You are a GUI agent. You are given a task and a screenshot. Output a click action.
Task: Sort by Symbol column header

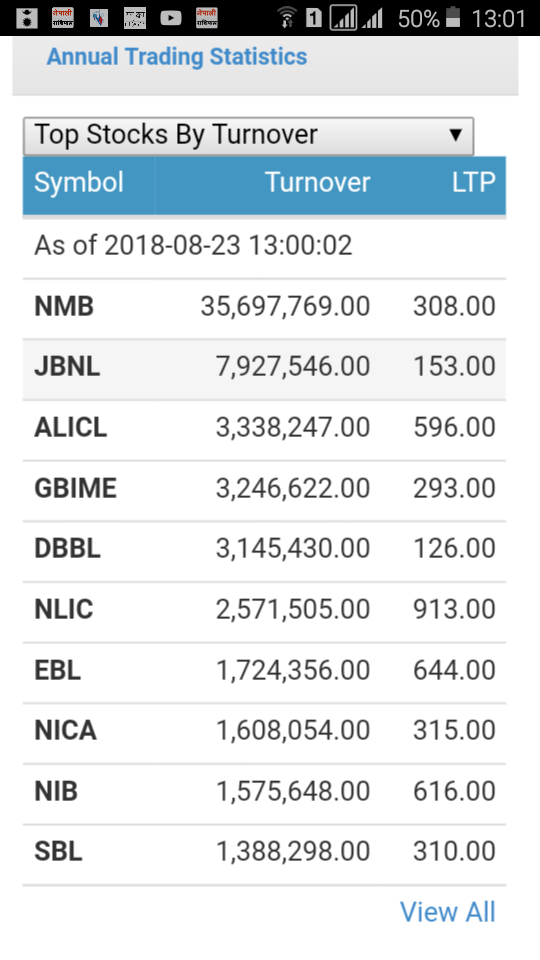pyautogui.click(x=79, y=183)
